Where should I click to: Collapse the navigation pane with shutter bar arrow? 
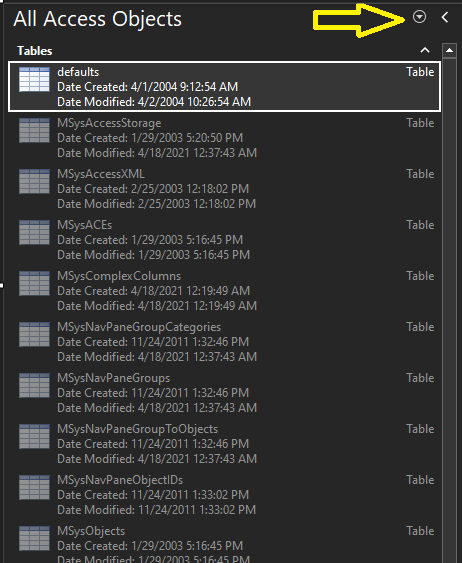445,17
